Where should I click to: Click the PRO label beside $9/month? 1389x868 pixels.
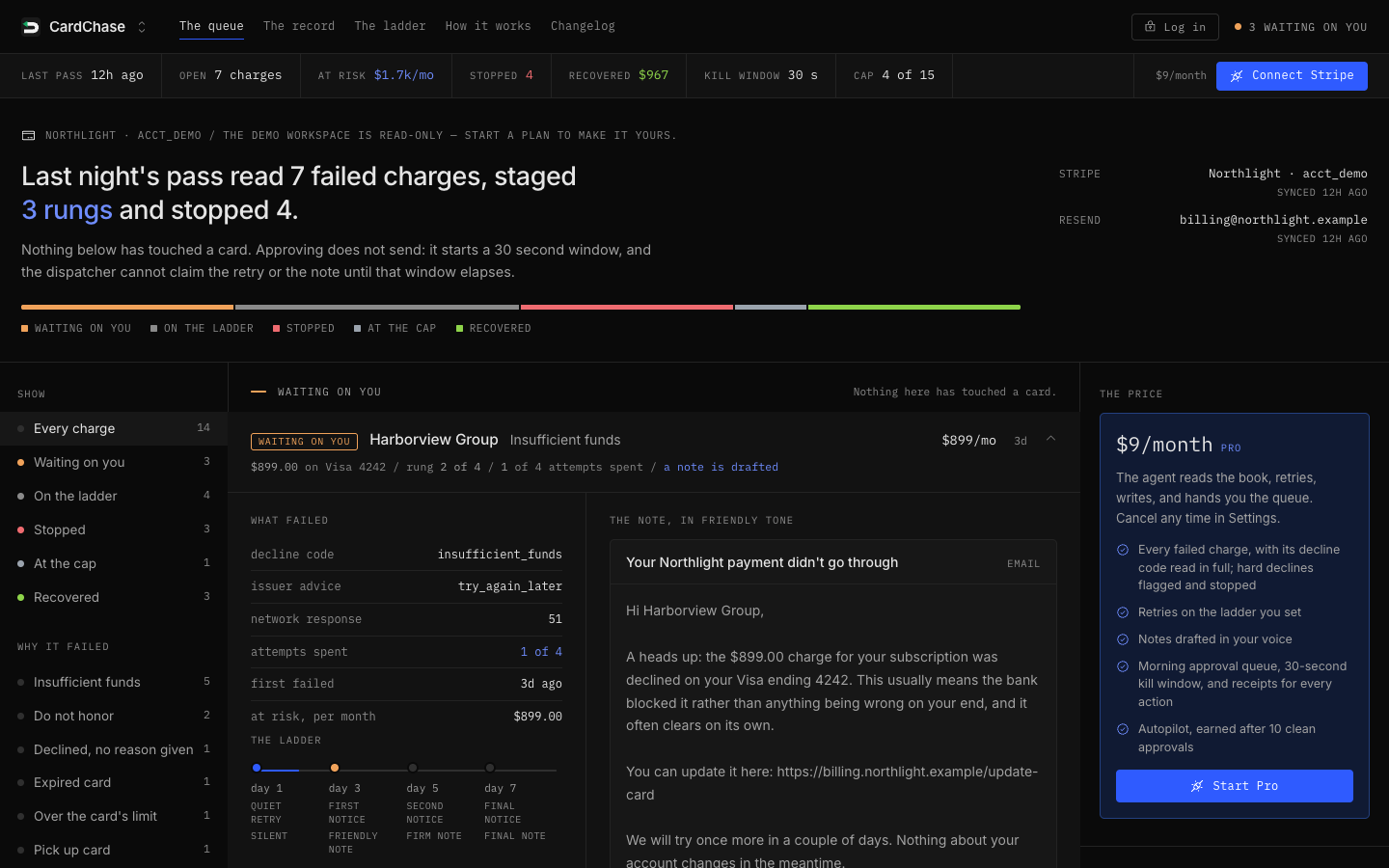(x=1231, y=448)
